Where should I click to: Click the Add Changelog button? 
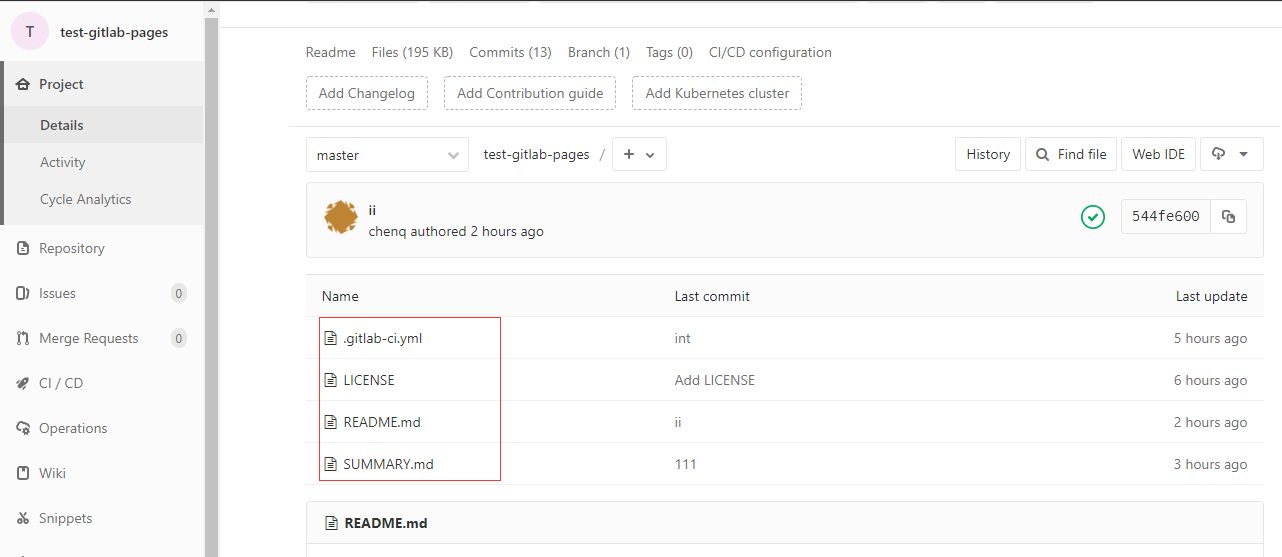coord(367,93)
